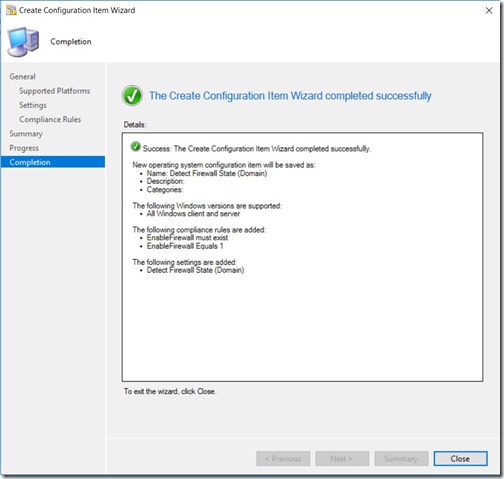The height and width of the screenshot is (479, 504).
Task: Click the Close button to exit wizard
Action: pos(460,459)
